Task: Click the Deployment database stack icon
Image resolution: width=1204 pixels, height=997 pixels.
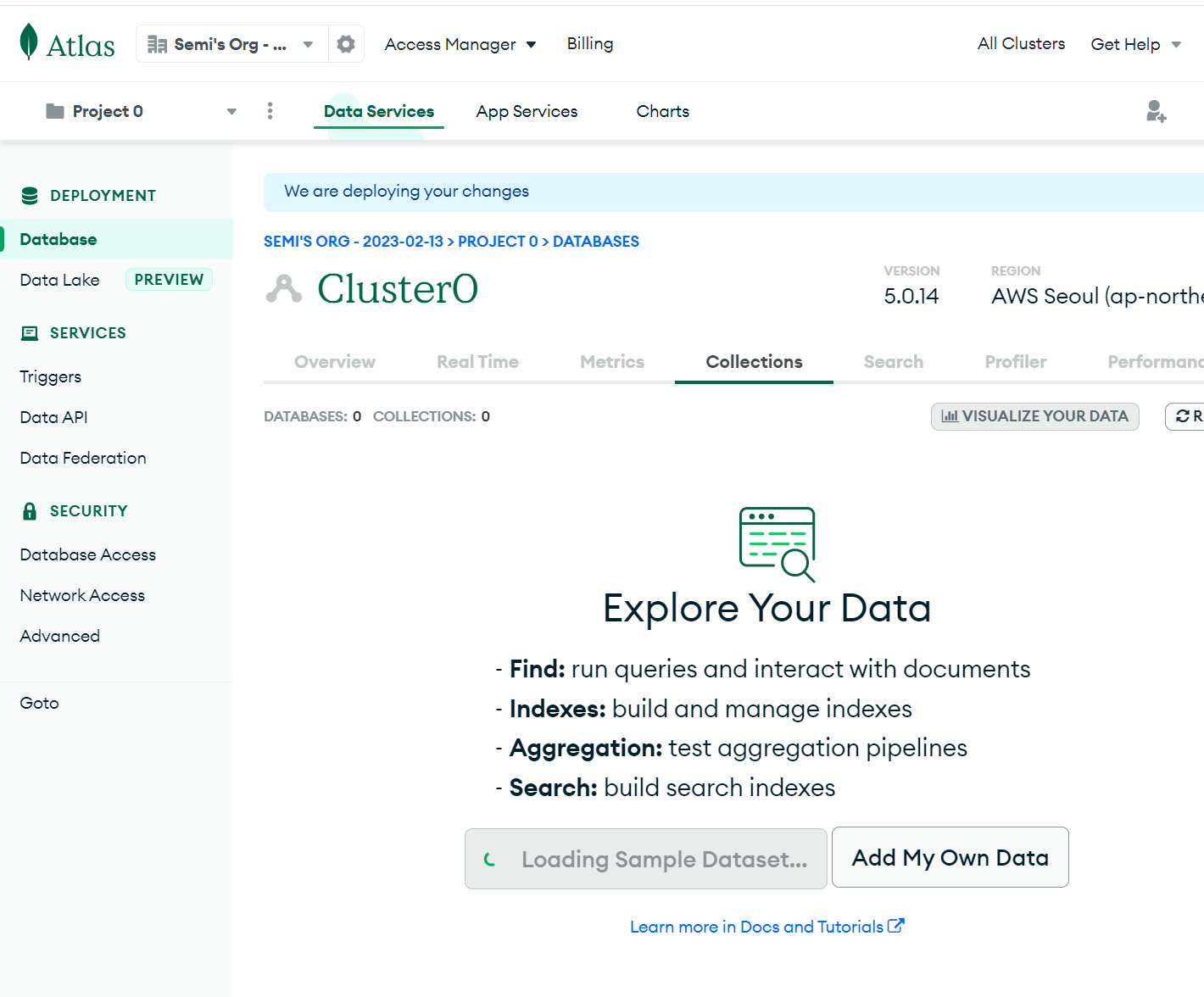Action: pos(30,196)
